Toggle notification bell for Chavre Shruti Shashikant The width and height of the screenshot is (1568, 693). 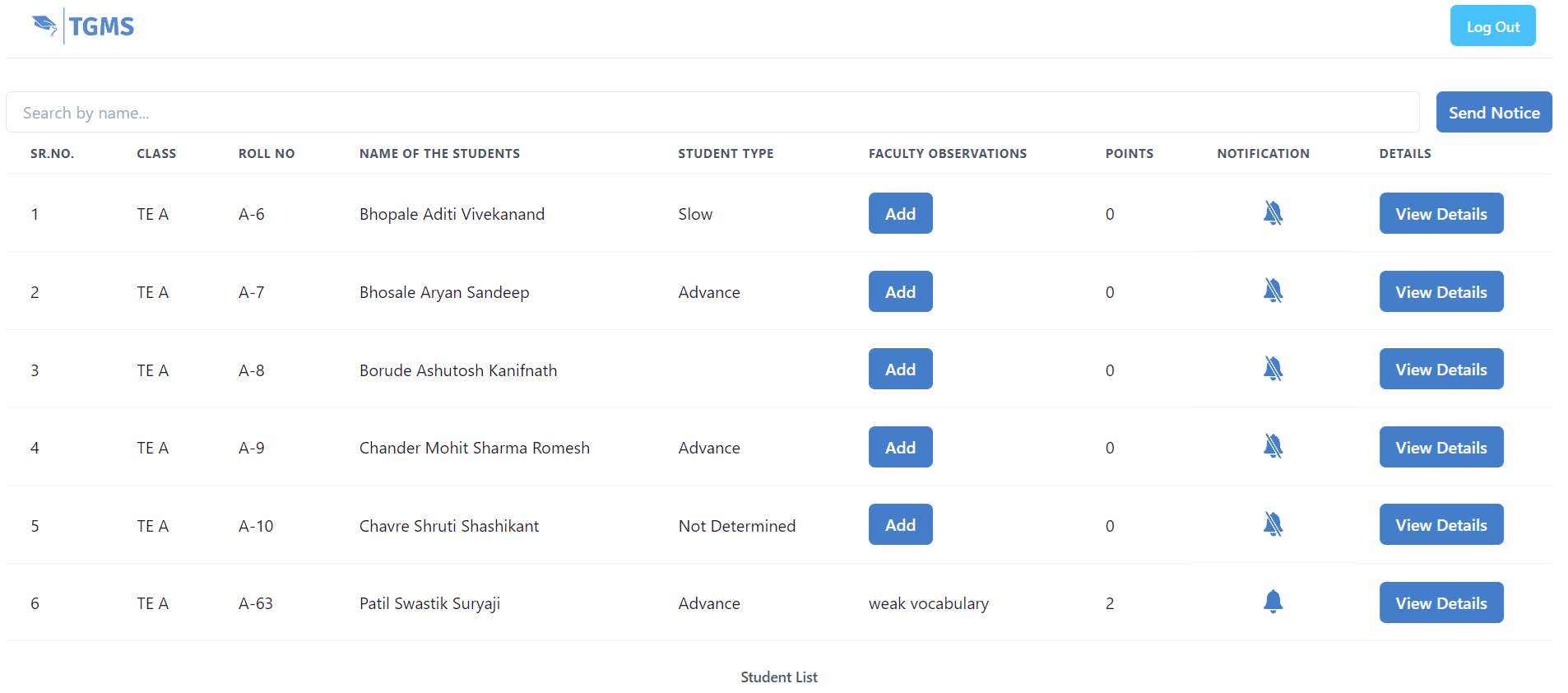pyautogui.click(x=1273, y=524)
